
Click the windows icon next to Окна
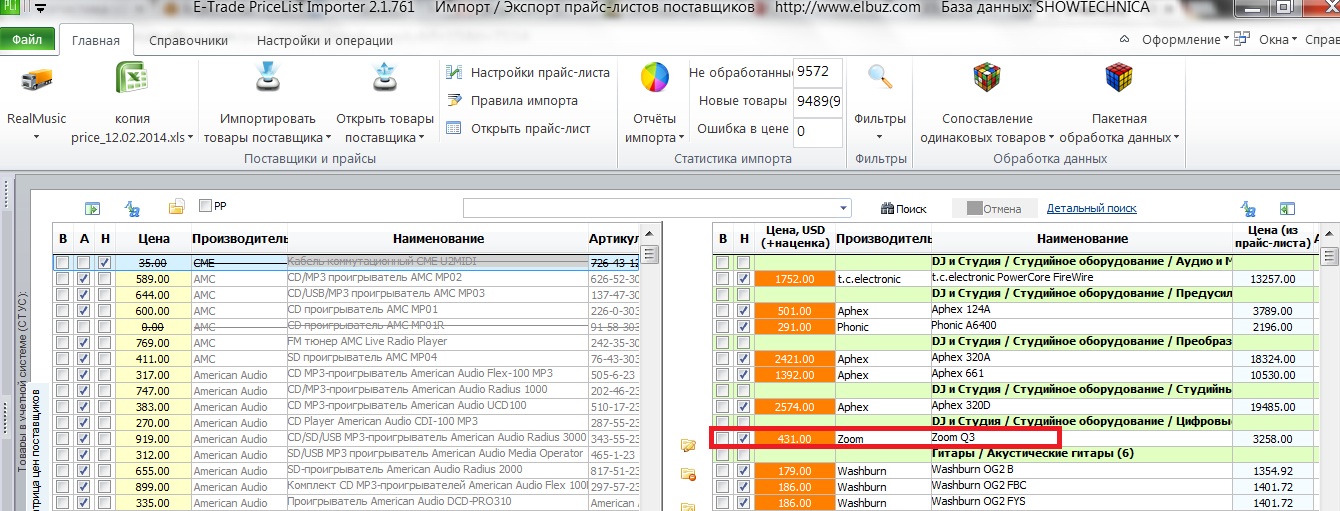click(x=1242, y=40)
